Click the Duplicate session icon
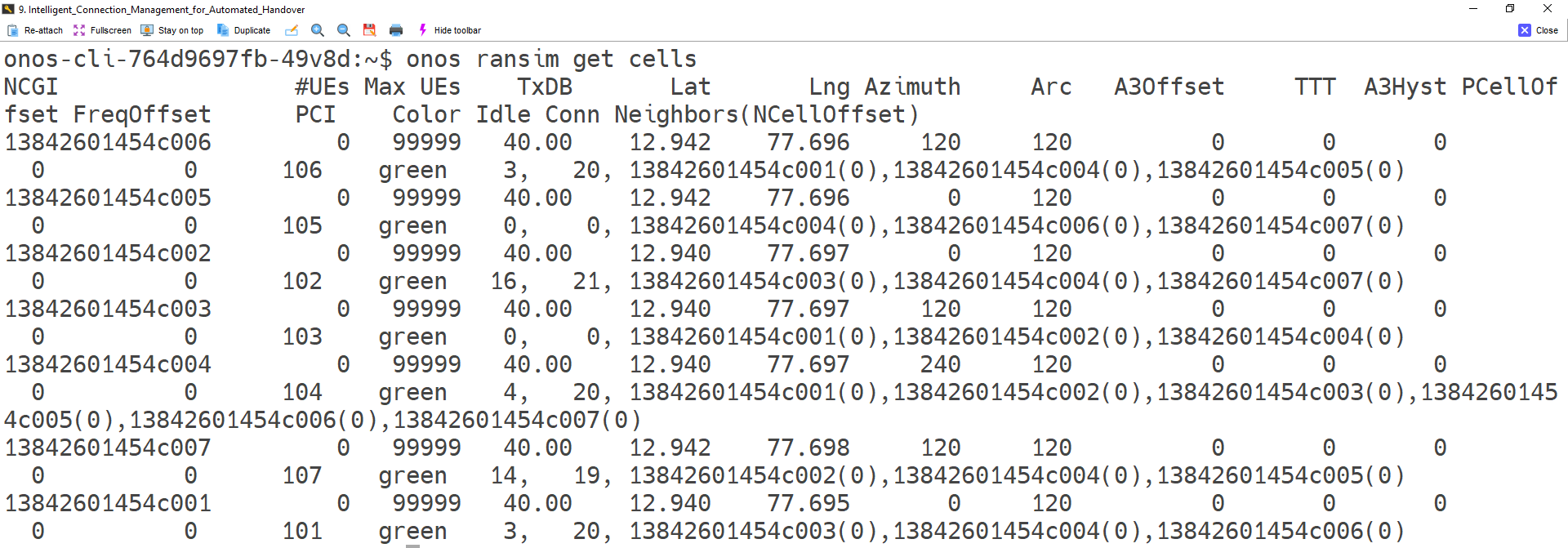 point(222,30)
